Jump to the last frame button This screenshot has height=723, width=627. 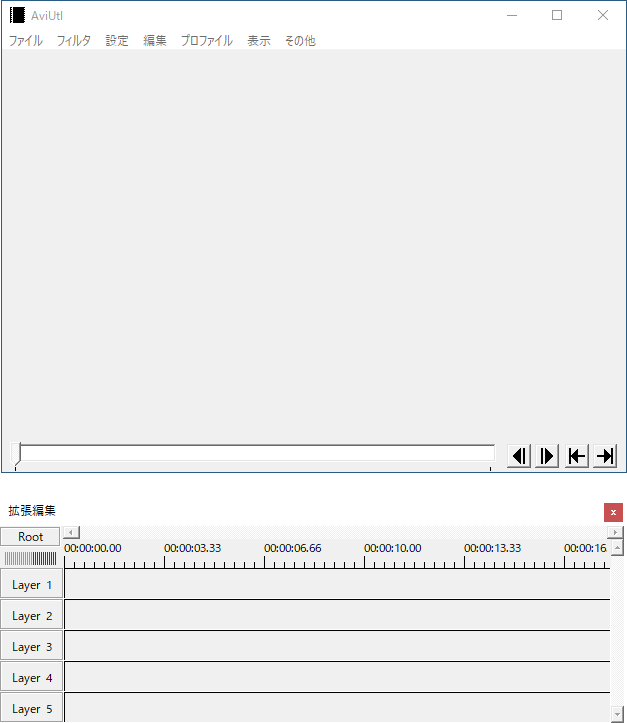point(605,456)
